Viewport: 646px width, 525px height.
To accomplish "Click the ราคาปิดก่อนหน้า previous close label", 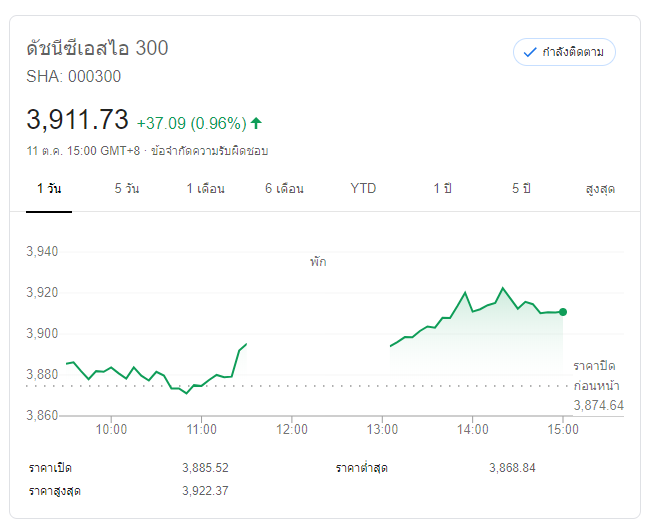I will (598, 375).
